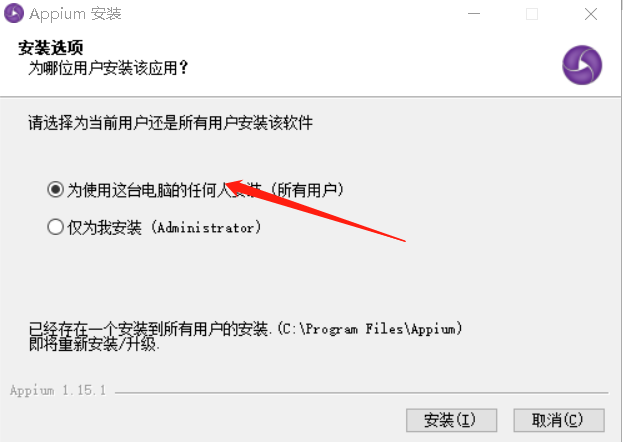Image resolution: width=623 pixels, height=442 pixels.
Task: Click the 取消(C) button
Action: 559,420
